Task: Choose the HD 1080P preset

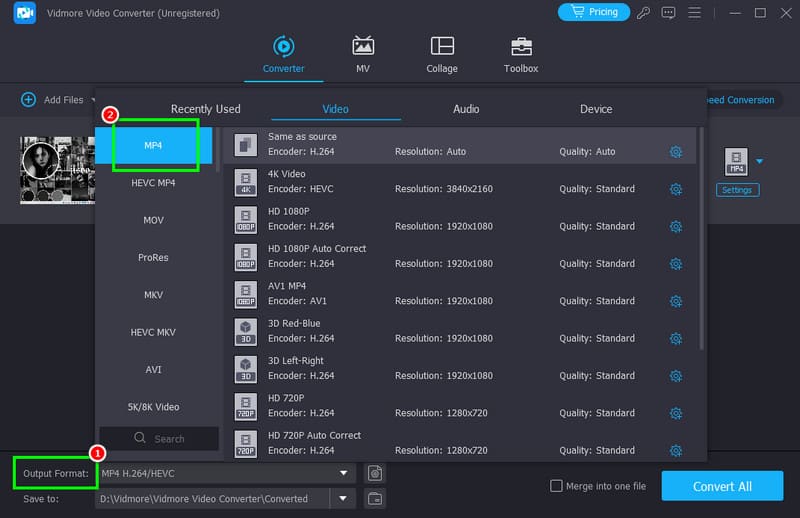Action: (x=459, y=219)
